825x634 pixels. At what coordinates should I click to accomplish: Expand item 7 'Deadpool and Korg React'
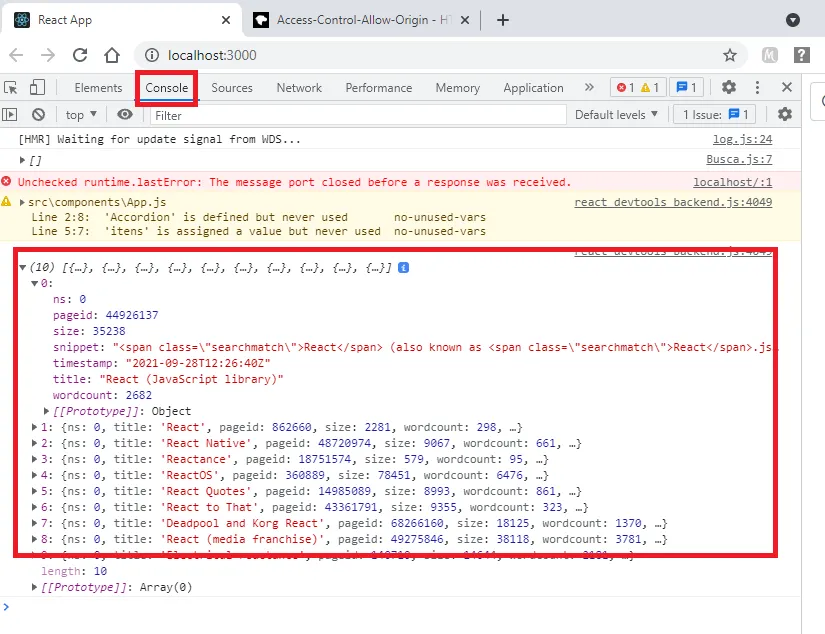click(34, 524)
